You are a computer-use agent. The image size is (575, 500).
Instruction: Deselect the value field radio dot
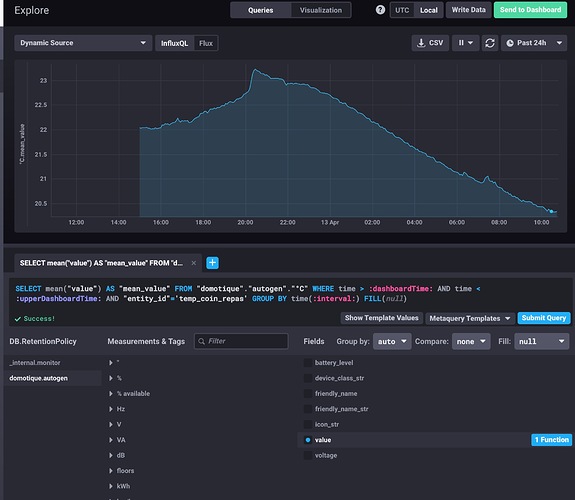(308, 440)
